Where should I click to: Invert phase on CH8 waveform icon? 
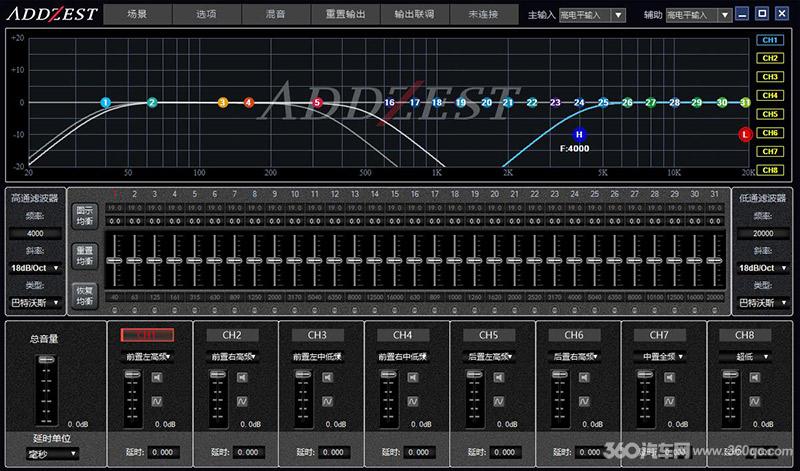coord(755,402)
